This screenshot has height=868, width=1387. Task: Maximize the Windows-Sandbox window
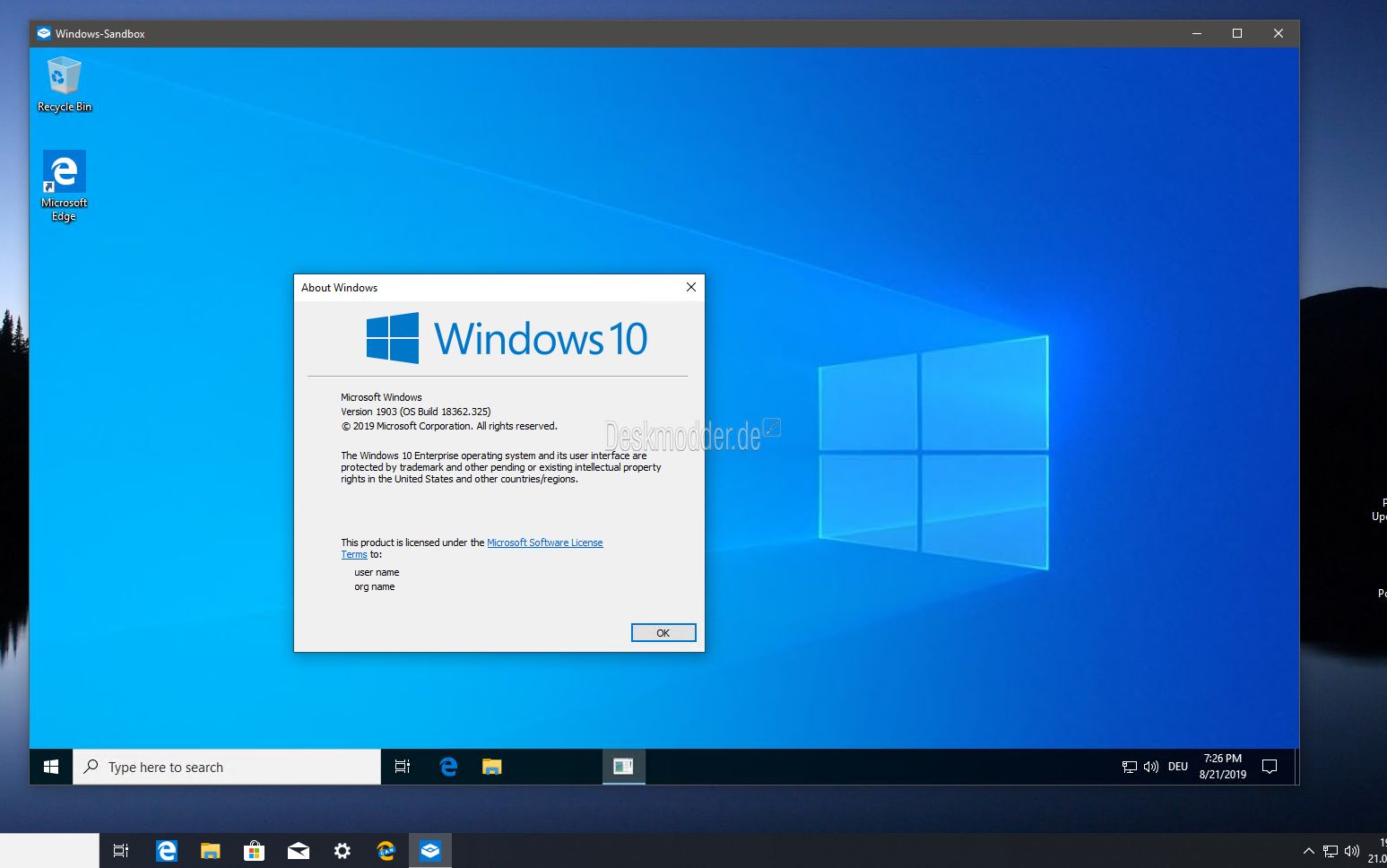(x=1237, y=33)
